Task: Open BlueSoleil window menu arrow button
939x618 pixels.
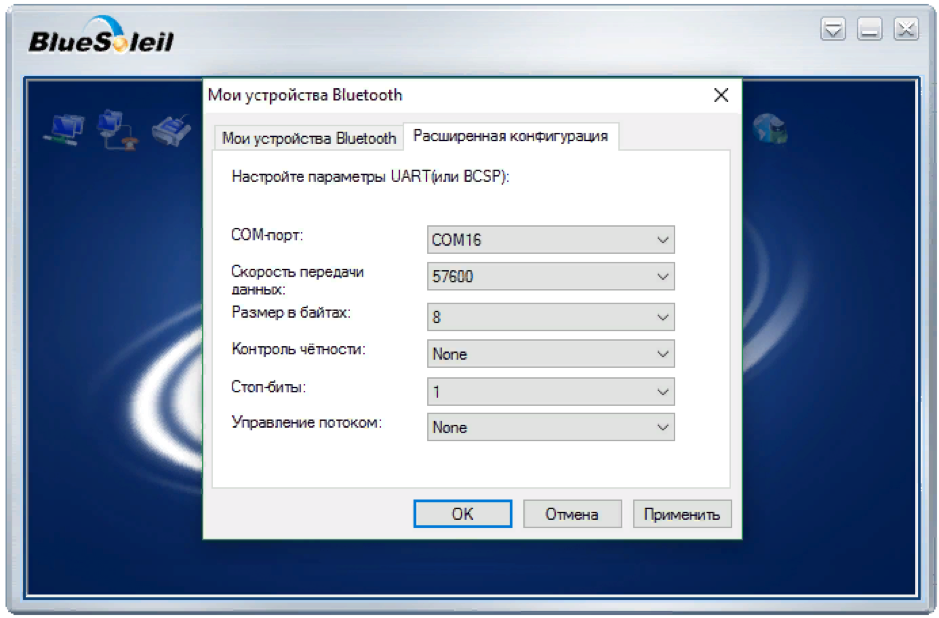Action: (833, 29)
